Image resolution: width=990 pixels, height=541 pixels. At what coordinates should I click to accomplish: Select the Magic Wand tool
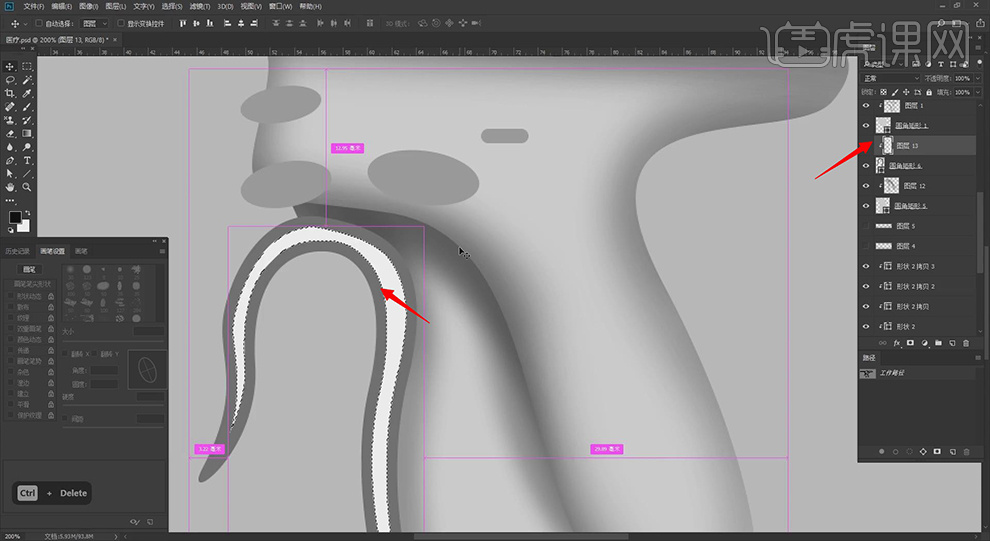coord(27,80)
